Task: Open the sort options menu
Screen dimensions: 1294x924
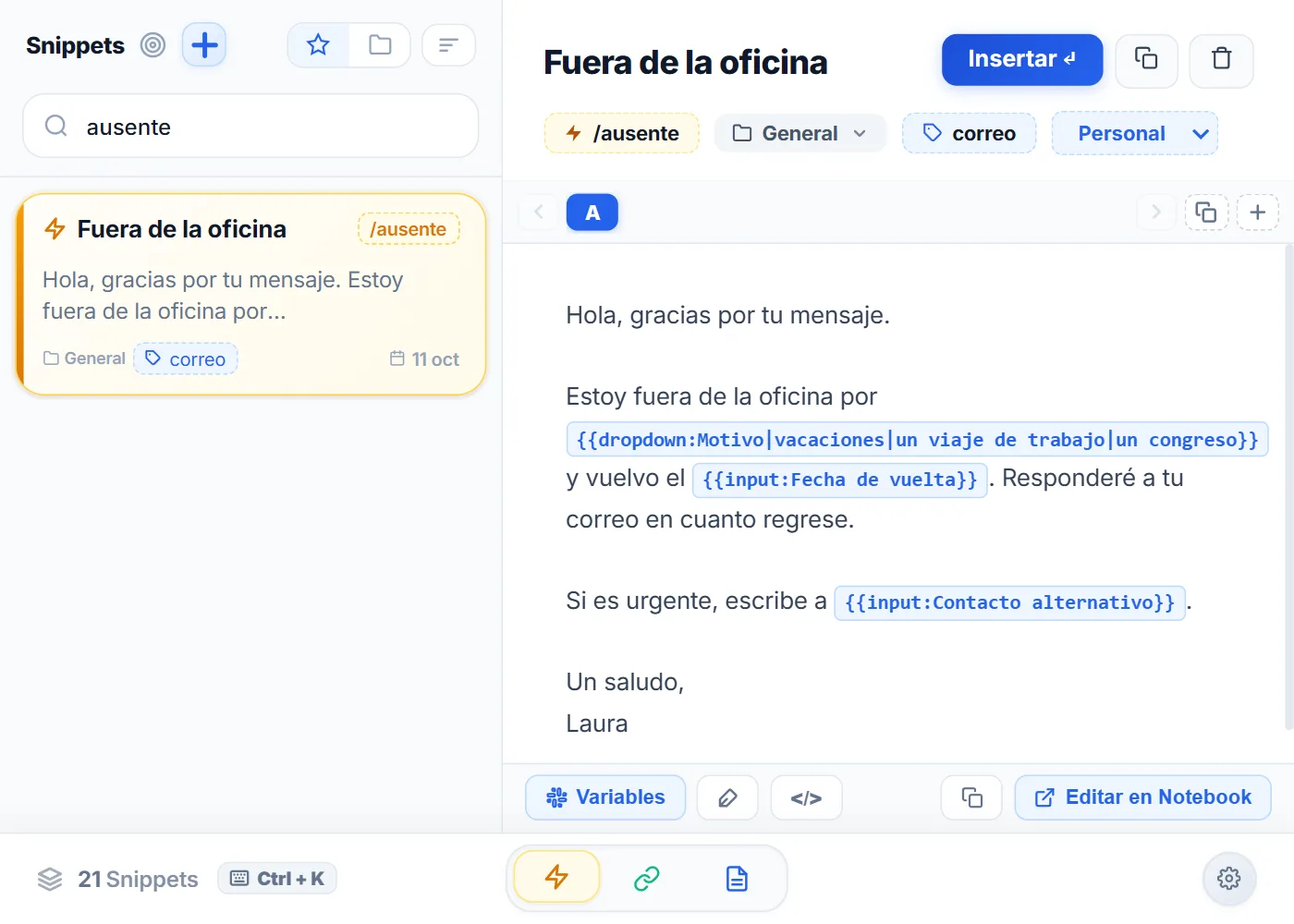Action: pyautogui.click(x=448, y=45)
